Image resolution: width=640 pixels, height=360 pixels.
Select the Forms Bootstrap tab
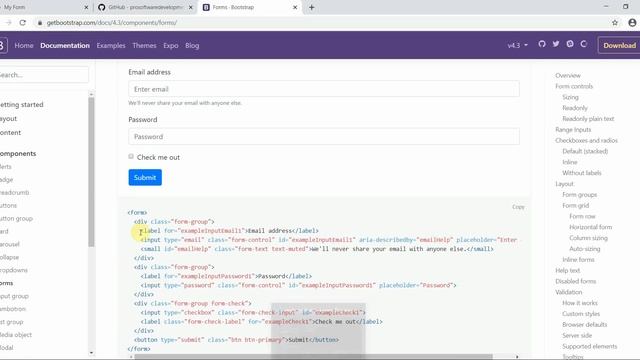point(250,7)
